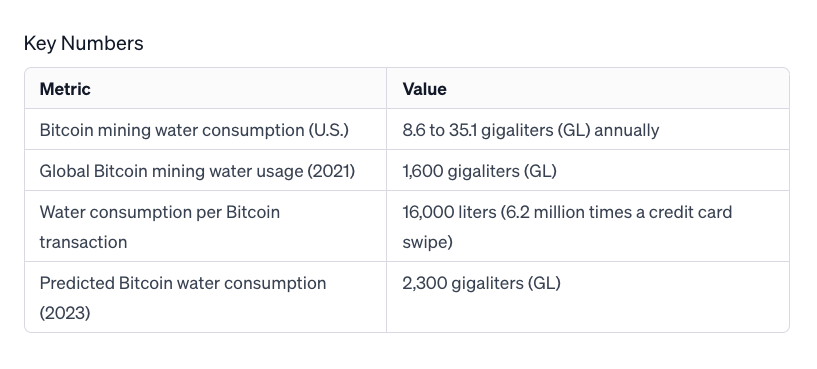
Task: Click the word 'Predicted' in last row
Action: pyautogui.click(x=77, y=283)
